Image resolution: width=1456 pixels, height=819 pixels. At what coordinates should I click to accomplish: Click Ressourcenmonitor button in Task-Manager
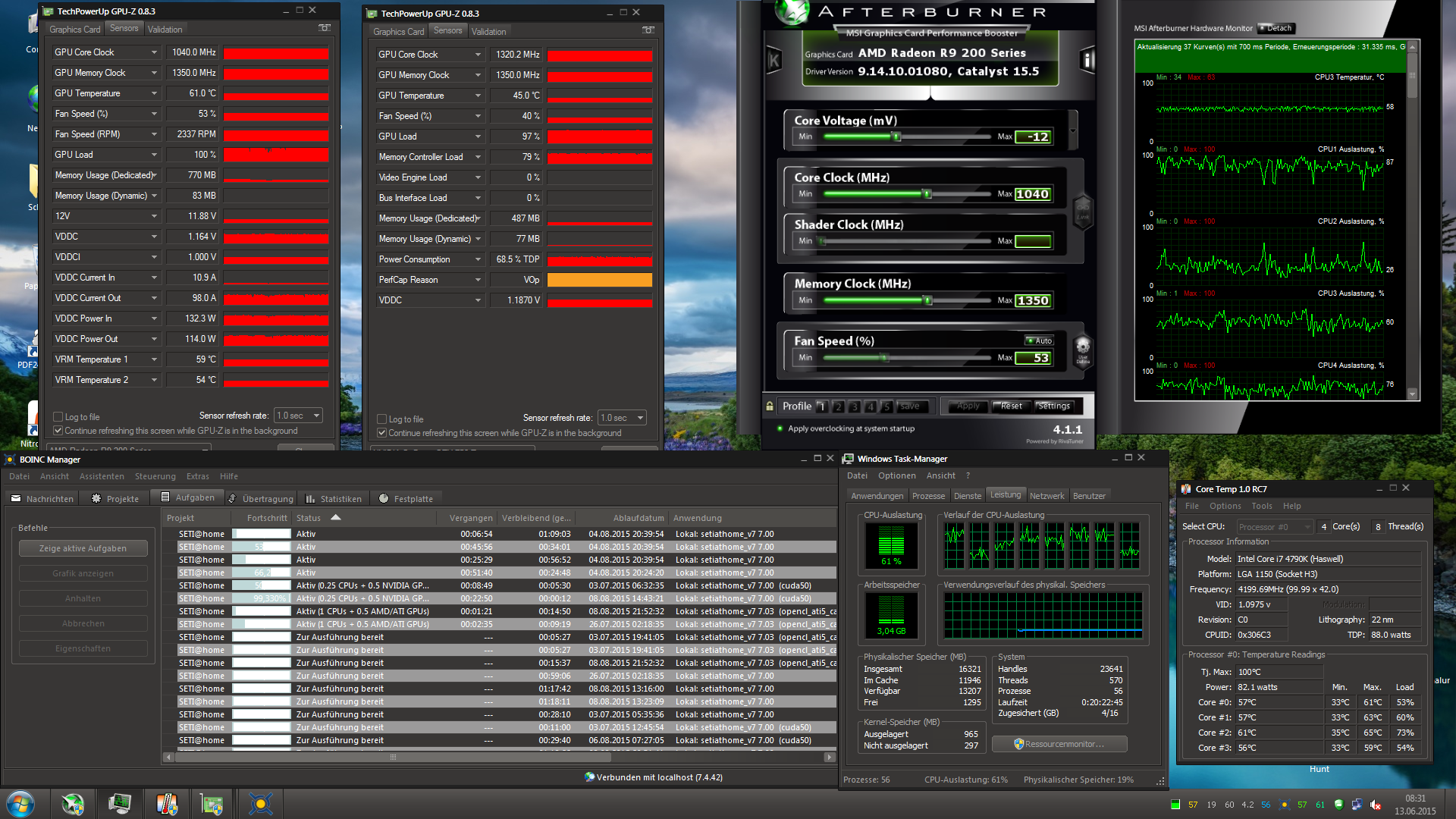(1059, 744)
